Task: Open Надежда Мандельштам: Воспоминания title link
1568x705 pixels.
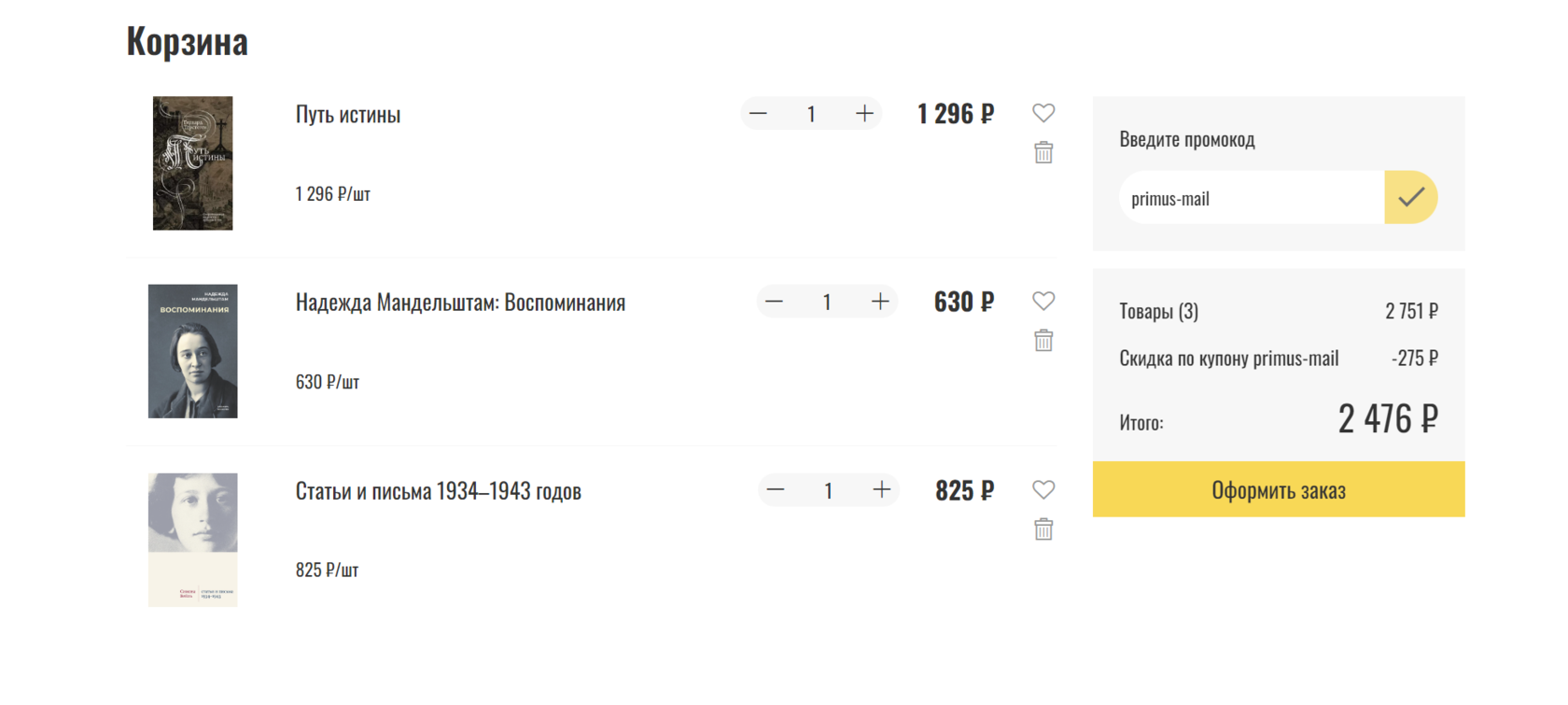Action: 460,303
